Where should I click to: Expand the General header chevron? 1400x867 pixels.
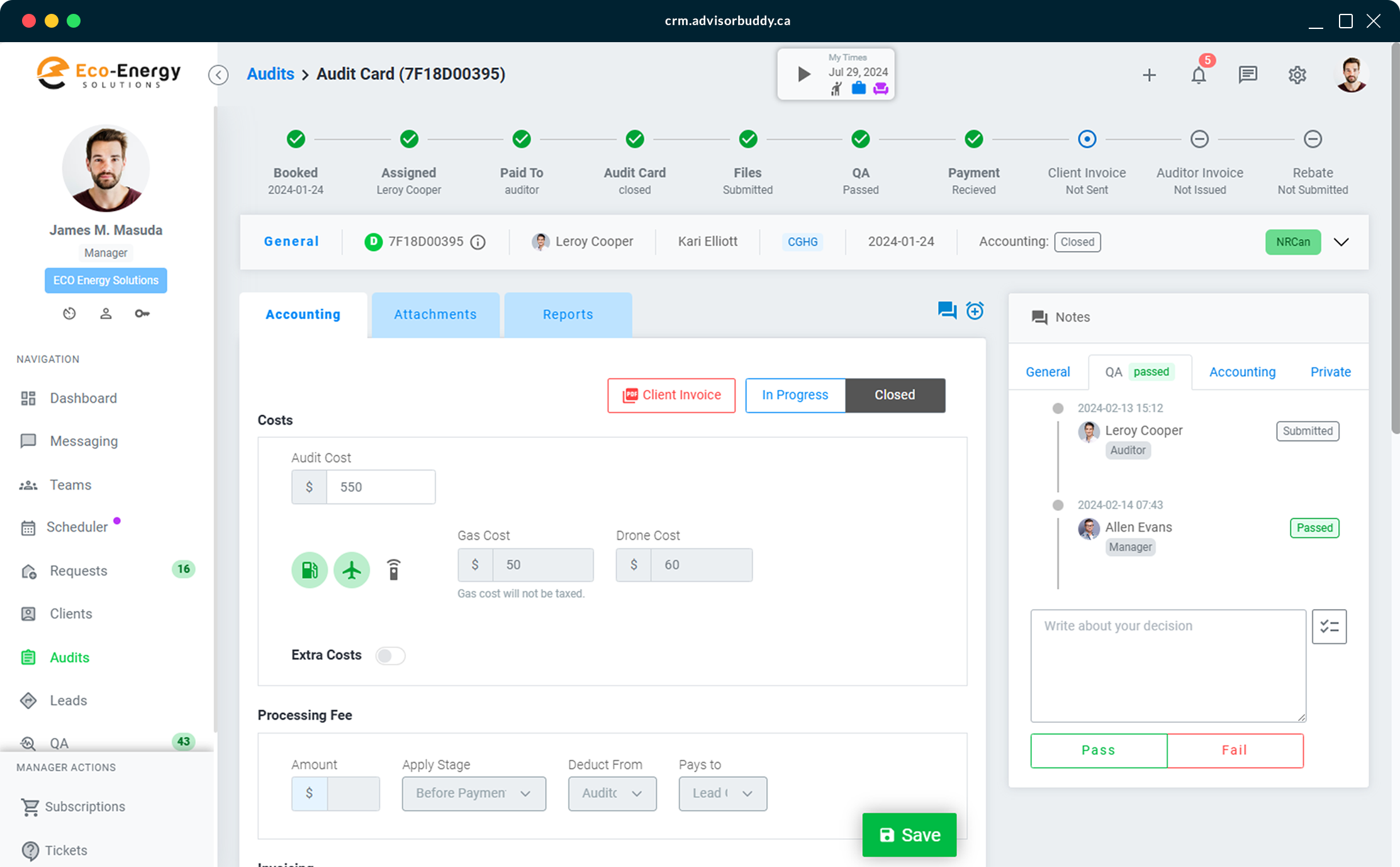1341,242
